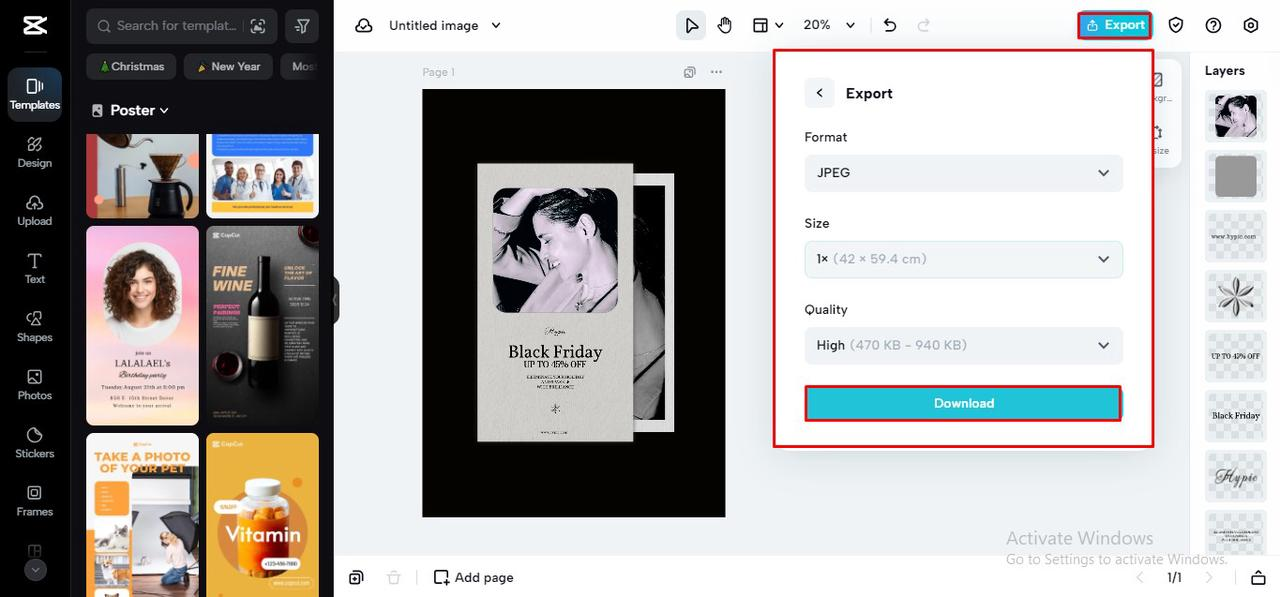Go to the next page arrow

(1209, 578)
